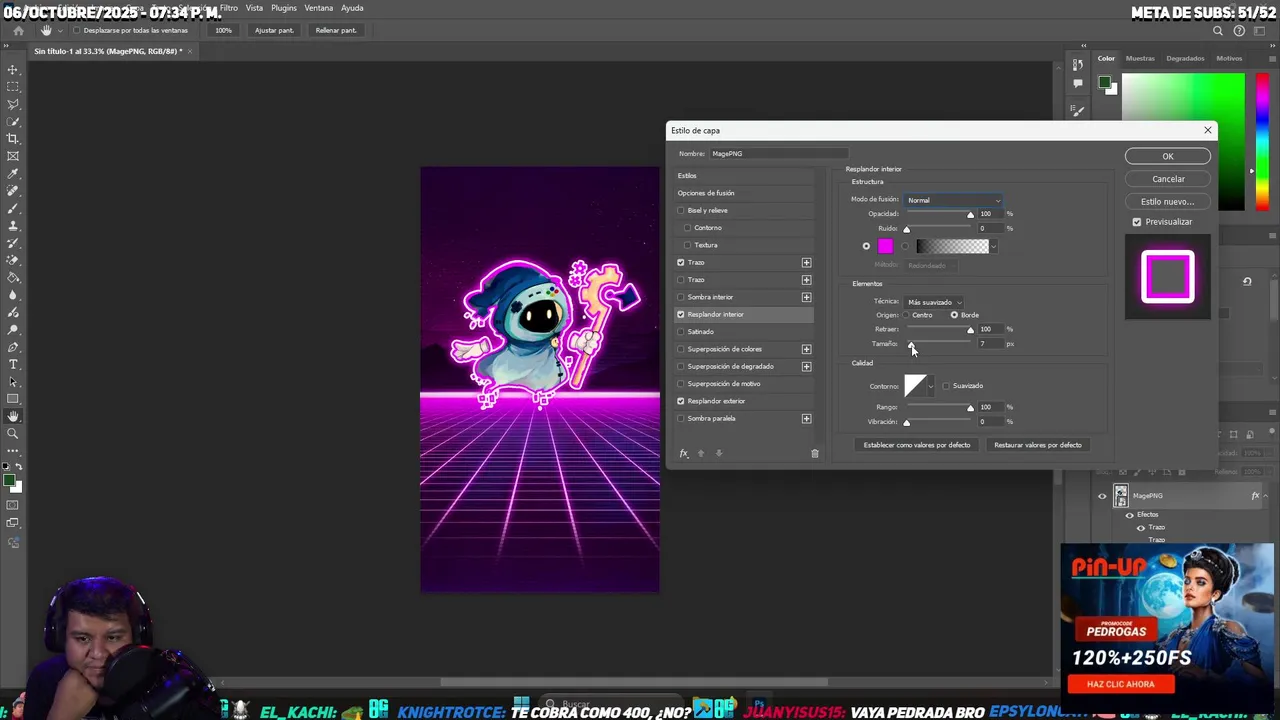Click OK in the Estilo de capa dialog
Viewport: 1280px width, 720px height.
(1168, 156)
